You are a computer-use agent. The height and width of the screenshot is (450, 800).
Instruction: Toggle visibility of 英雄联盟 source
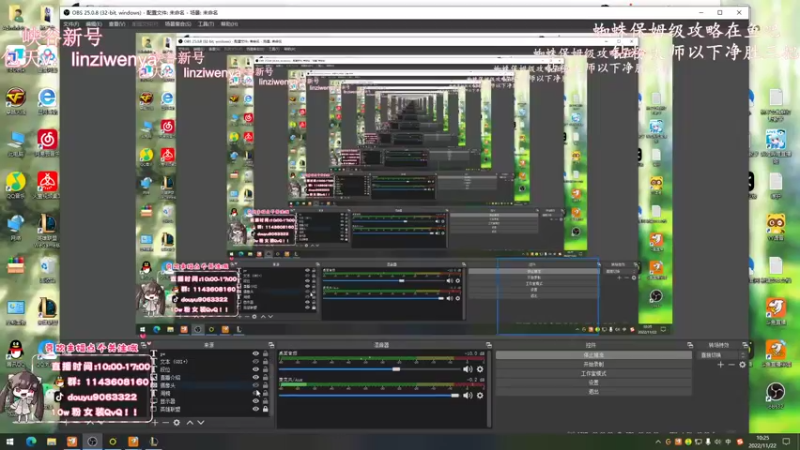pos(256,409)
